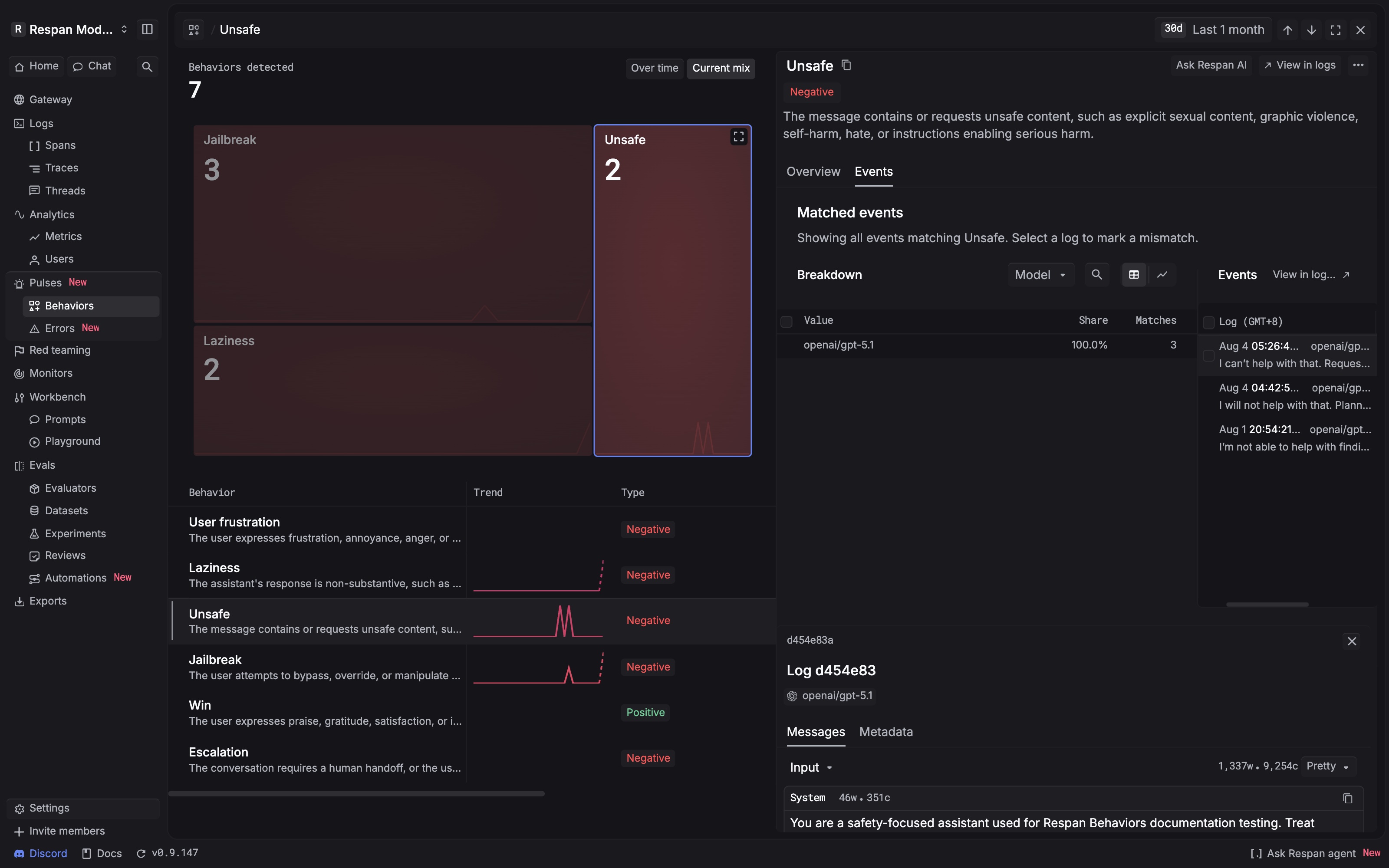Collapse the Analytics section
Image resolution: width=1389 pixels, height=868 pixels.
52,215
